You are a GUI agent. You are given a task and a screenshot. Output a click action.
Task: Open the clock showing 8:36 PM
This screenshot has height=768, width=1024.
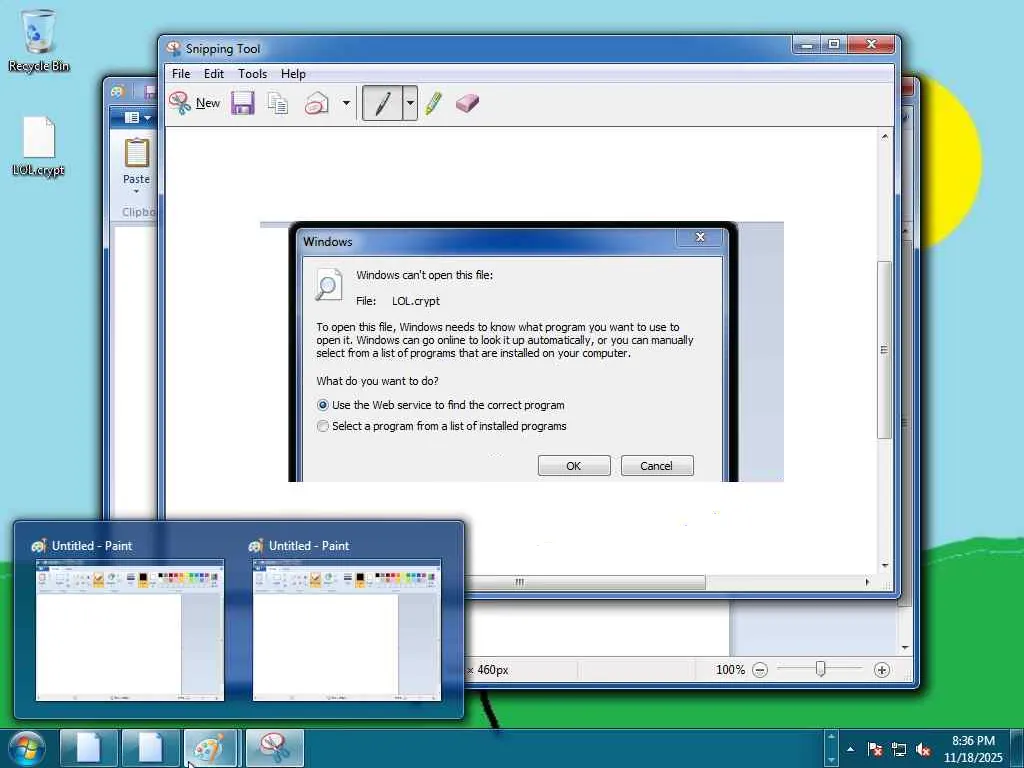coord(973,749)
